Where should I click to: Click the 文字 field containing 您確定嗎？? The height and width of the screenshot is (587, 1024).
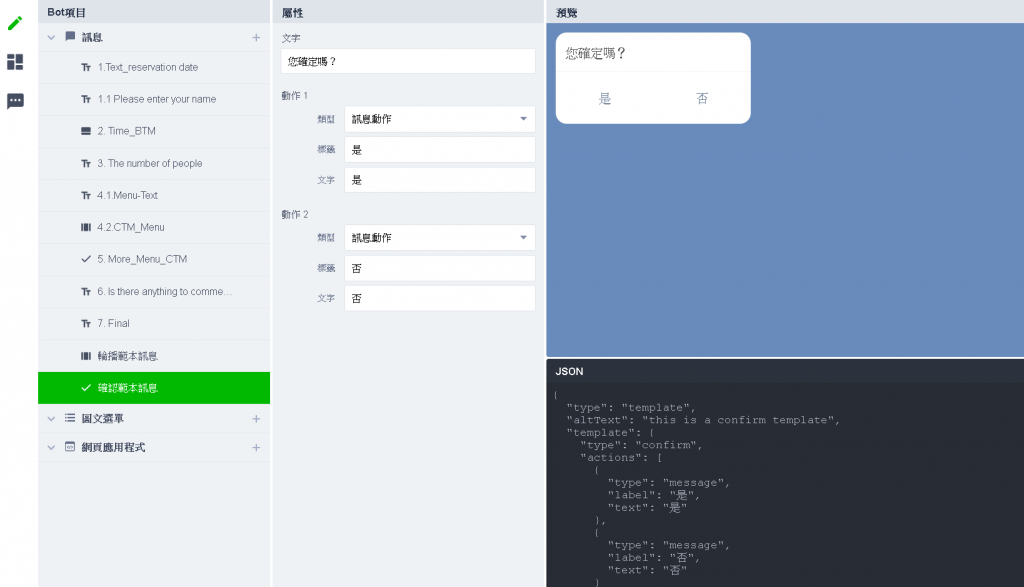click(x=408, y=61)
